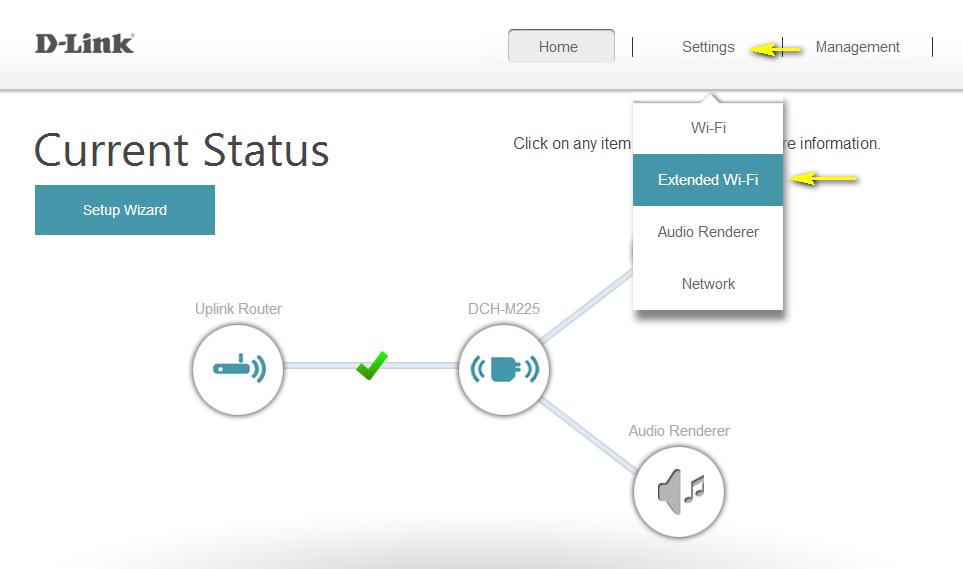Click the Uplink Router icon
The height and width of the screenshot is (569, 963).
pos(237,369)
